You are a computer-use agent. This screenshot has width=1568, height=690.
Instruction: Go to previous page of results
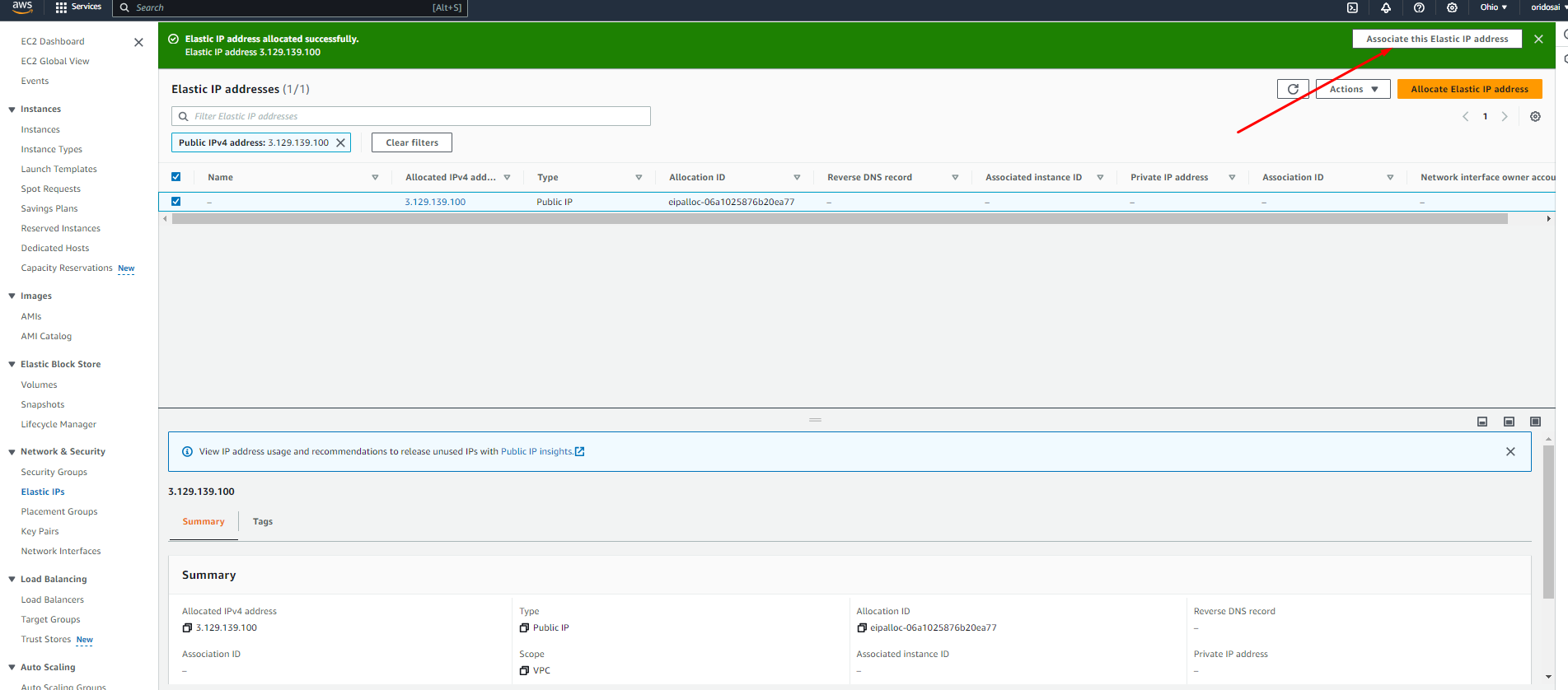click(x=1465, y=116)
